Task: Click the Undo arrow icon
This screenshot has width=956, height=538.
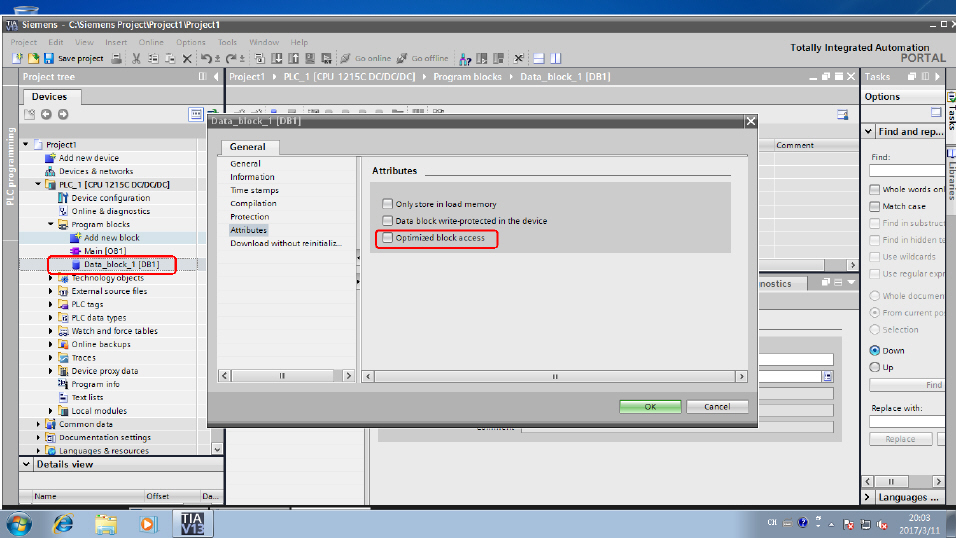Action: point(207,59)
